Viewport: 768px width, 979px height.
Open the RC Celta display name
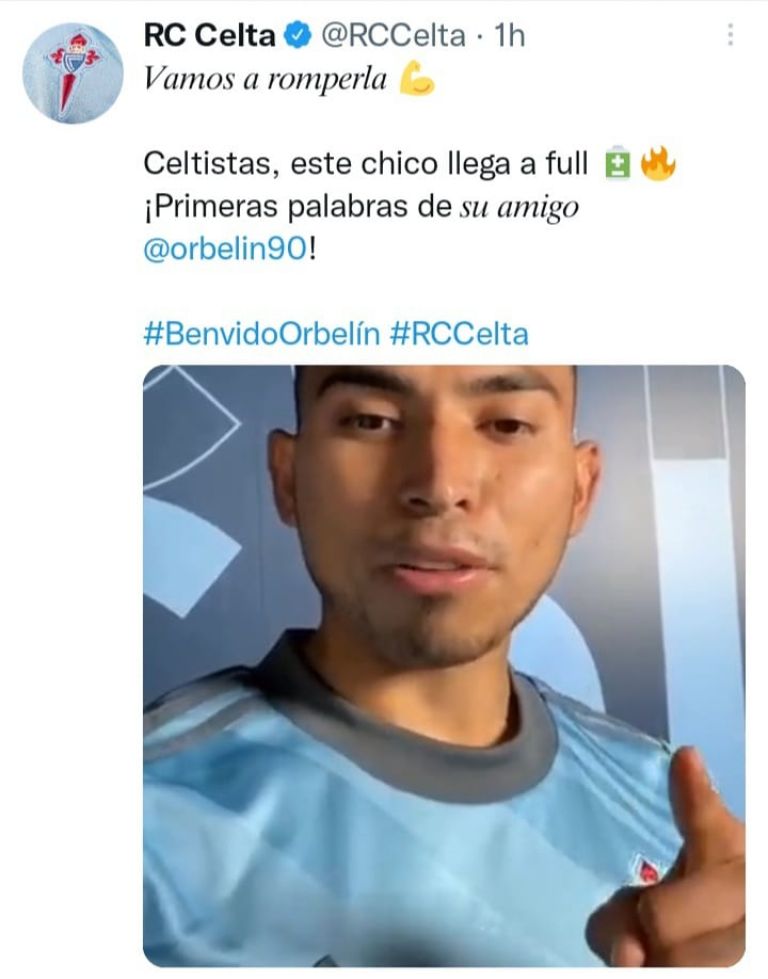[209, 35]
